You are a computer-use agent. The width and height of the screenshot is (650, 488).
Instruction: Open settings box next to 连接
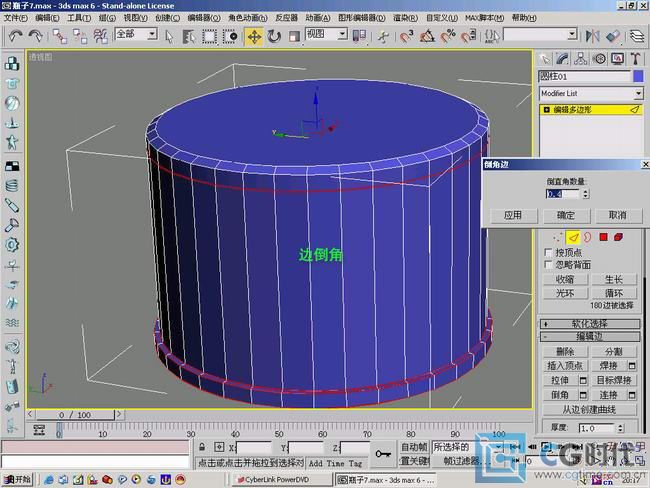pos(632,395)
